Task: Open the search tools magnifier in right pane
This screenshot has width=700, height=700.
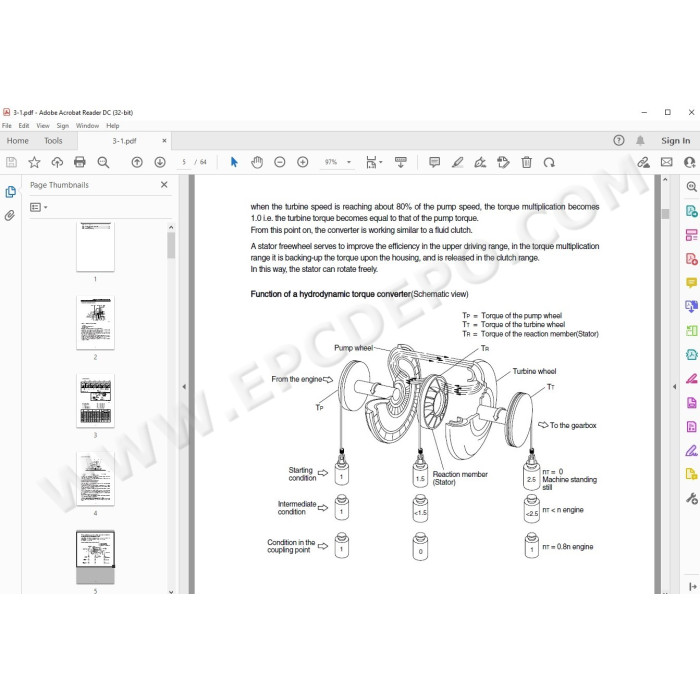Action: [692, 187]
